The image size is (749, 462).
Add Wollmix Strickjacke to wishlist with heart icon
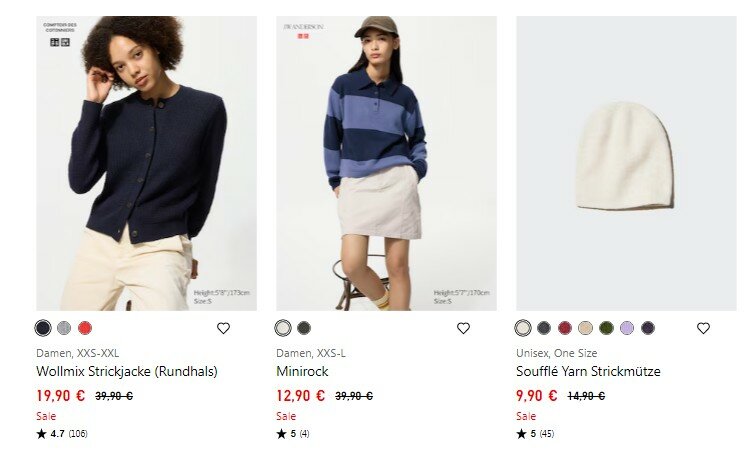pyautogui.click(x=223, y=328)
